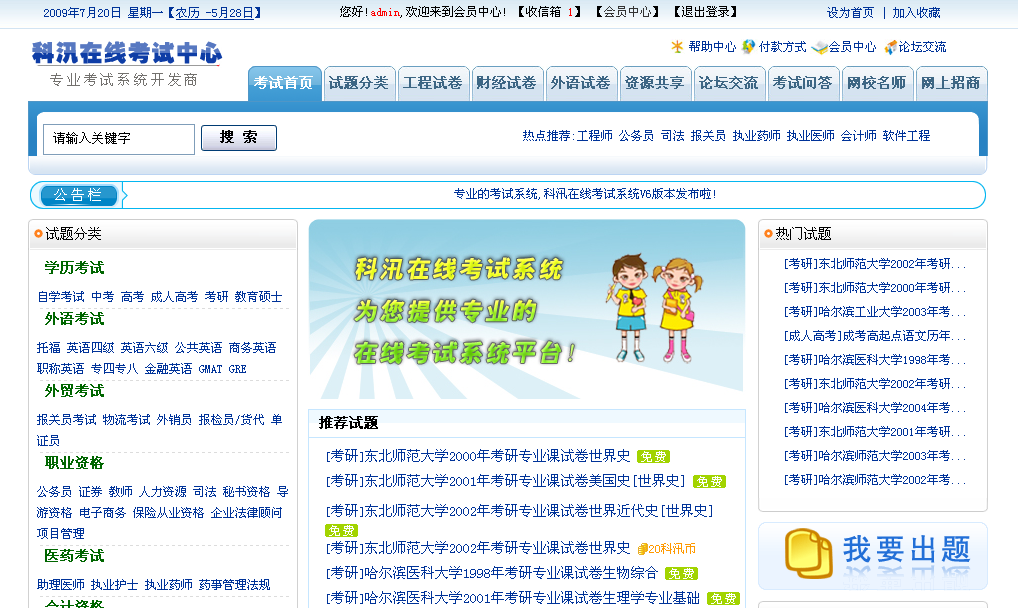Click the 20科汛币 coin icon
This screenshot has width=1018, height=608.
642,549
